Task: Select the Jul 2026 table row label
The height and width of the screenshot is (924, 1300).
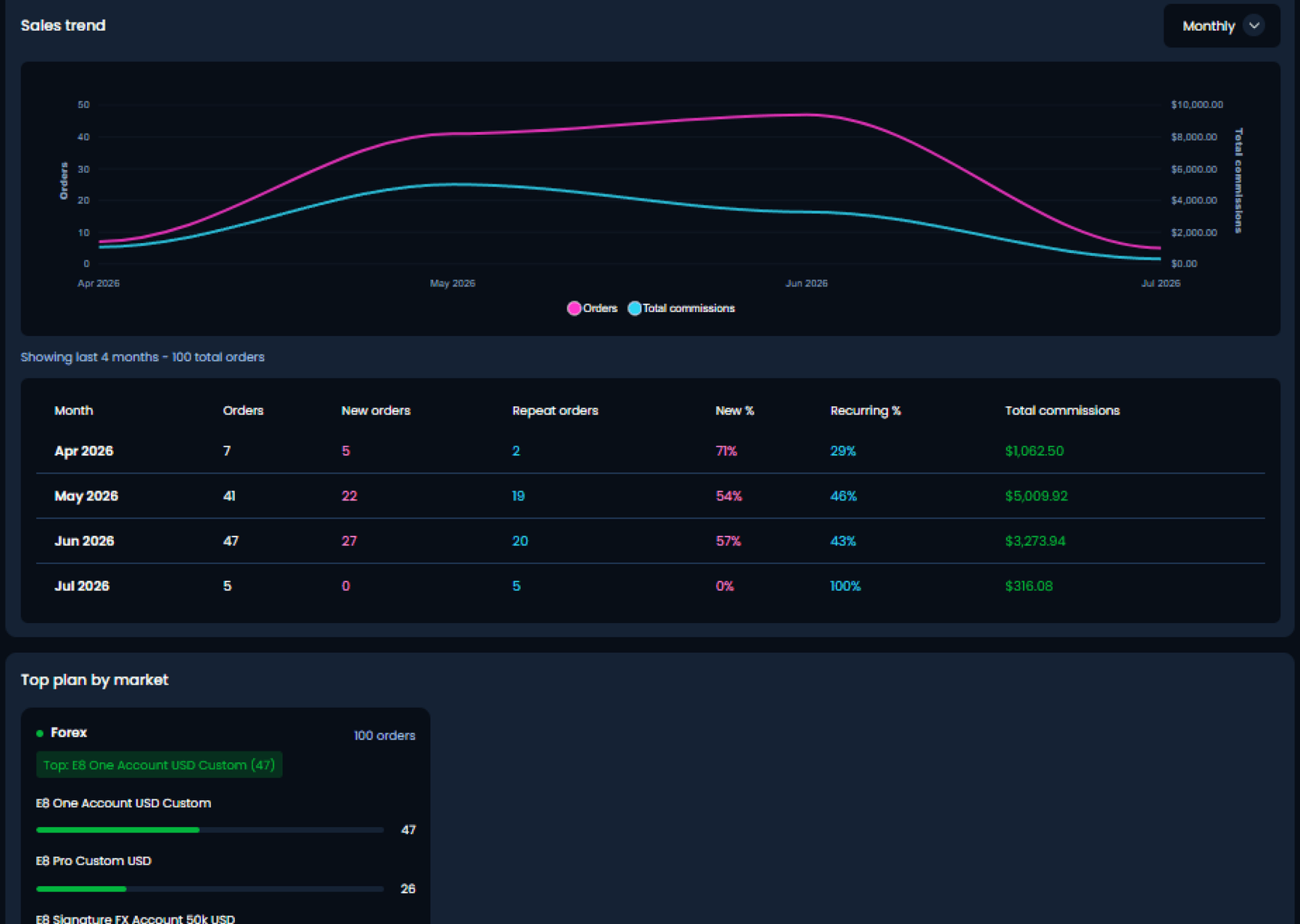Action: point(82,586)
